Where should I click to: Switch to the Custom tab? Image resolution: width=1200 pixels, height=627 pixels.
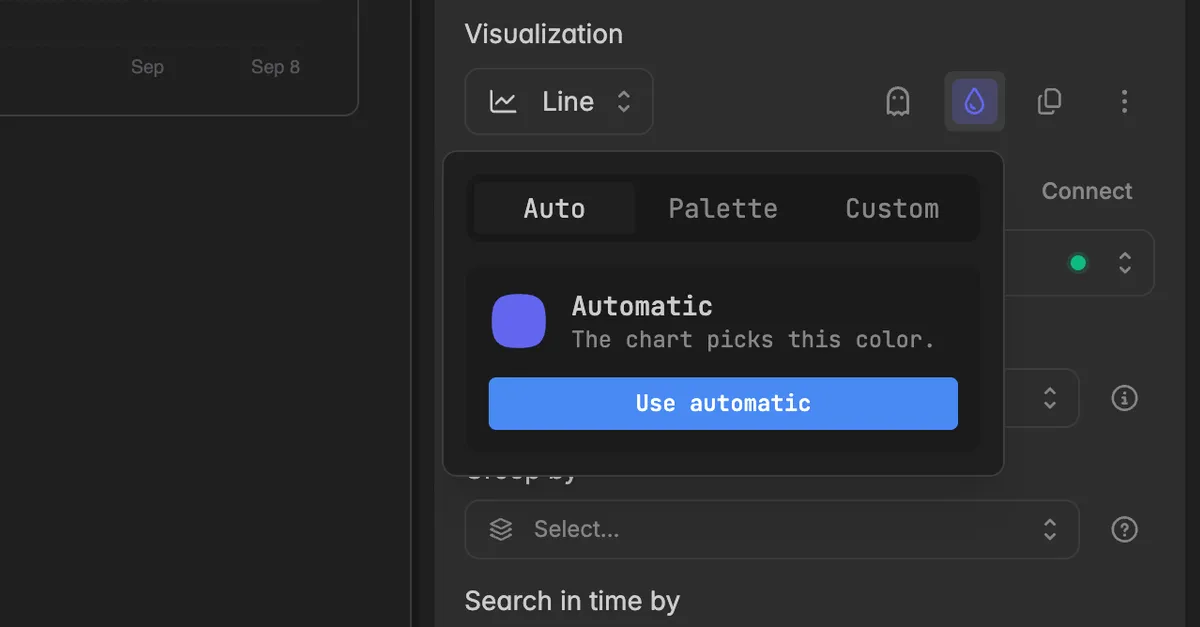(x=892, y=208)
